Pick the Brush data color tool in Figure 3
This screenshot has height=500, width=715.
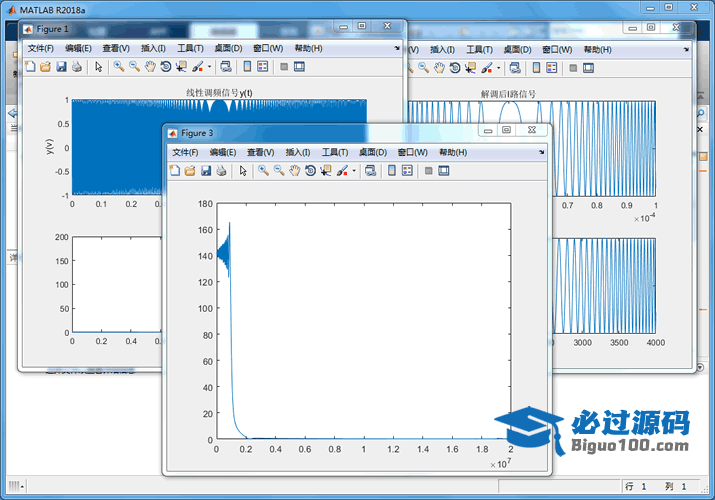pos(342,171)
